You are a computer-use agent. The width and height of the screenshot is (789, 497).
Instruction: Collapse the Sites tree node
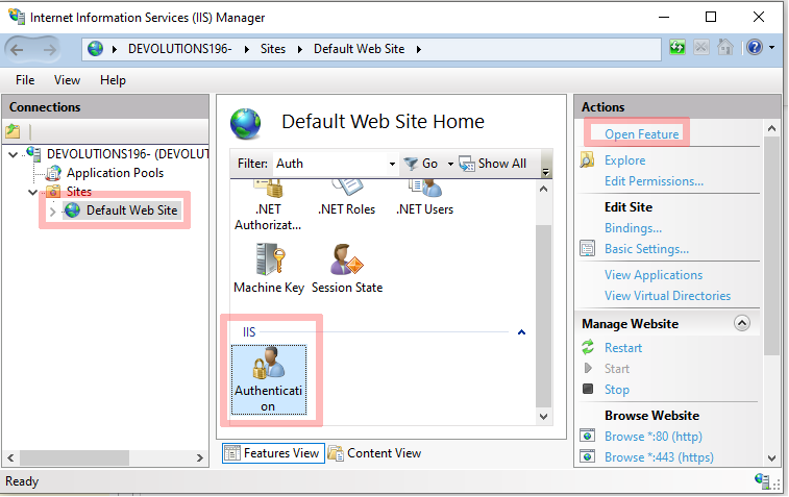tap(33, 192)
